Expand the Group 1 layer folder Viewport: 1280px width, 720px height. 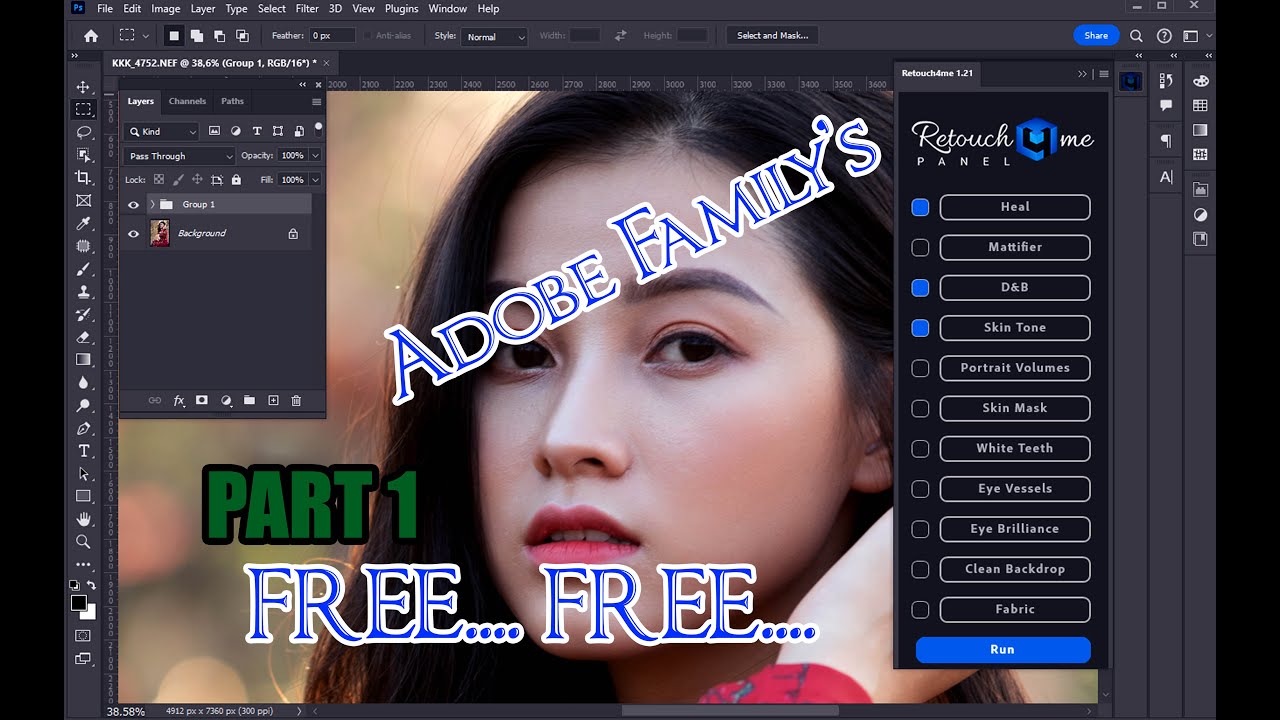[152, 204]
